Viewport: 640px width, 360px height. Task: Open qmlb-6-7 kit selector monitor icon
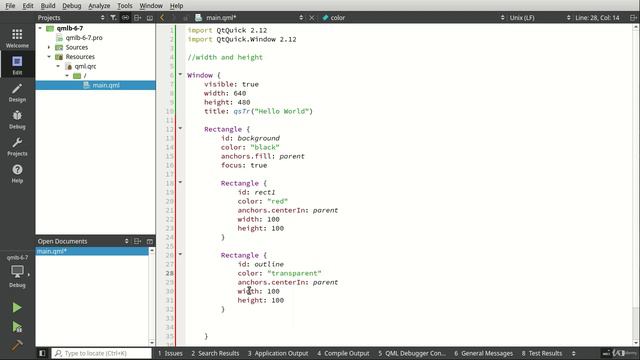[x=17, y=272]
